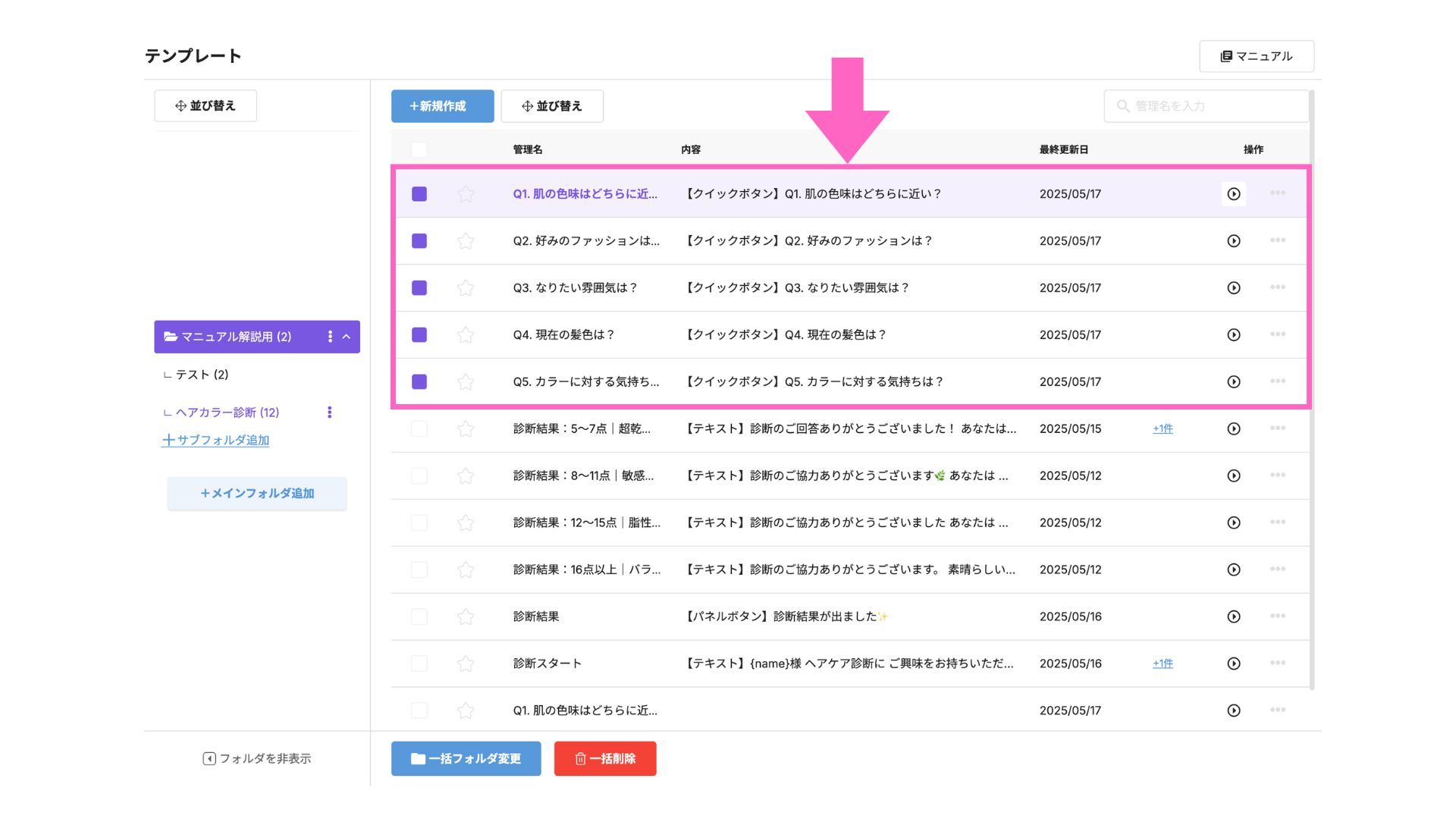This screenshot has height=819, width=1456.
Task: Collapse the マニュアル解説用 folder chevron
Action: pos(347,337)
